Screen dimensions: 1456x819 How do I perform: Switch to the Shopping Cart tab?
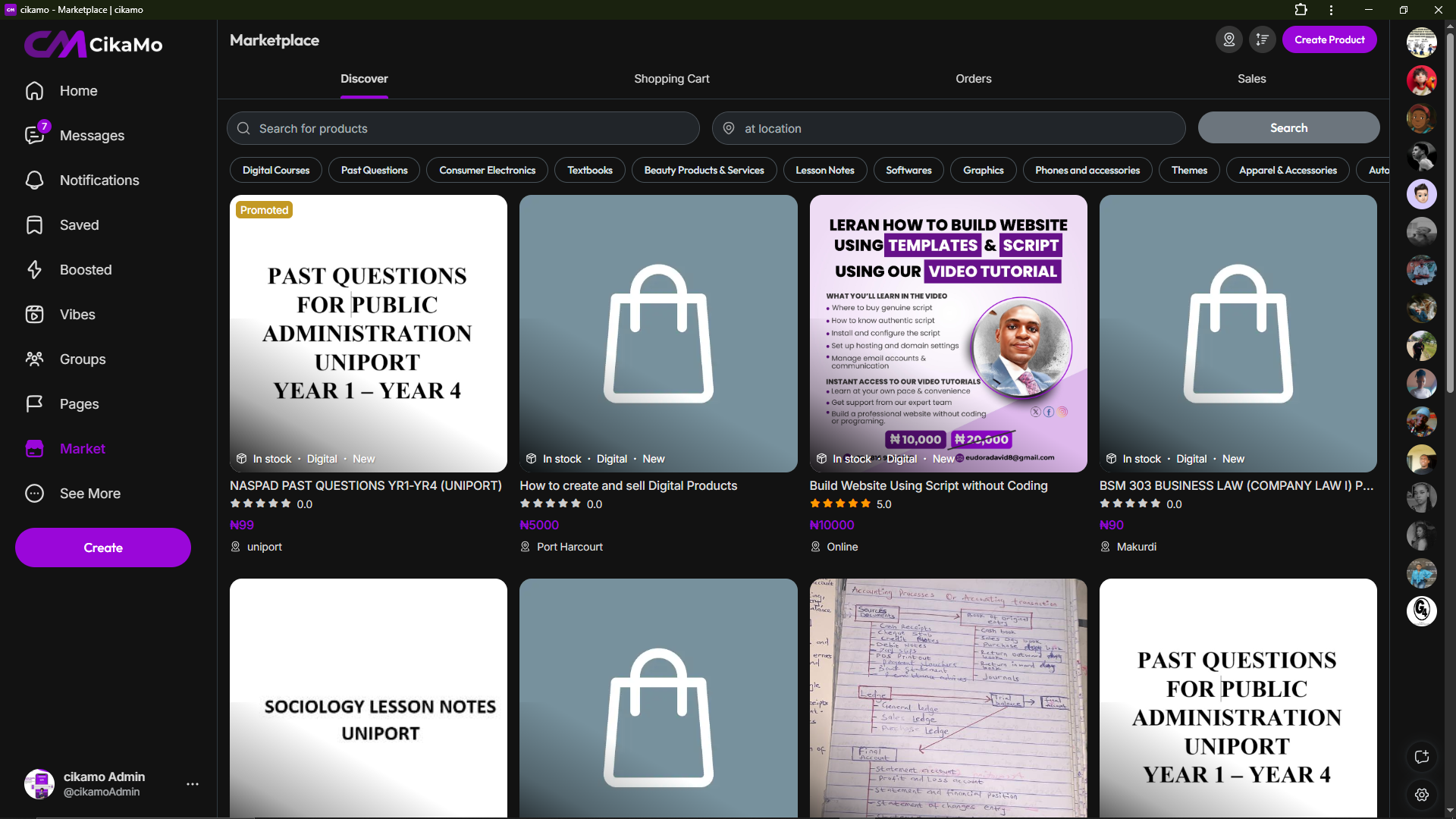coord(671,79)
